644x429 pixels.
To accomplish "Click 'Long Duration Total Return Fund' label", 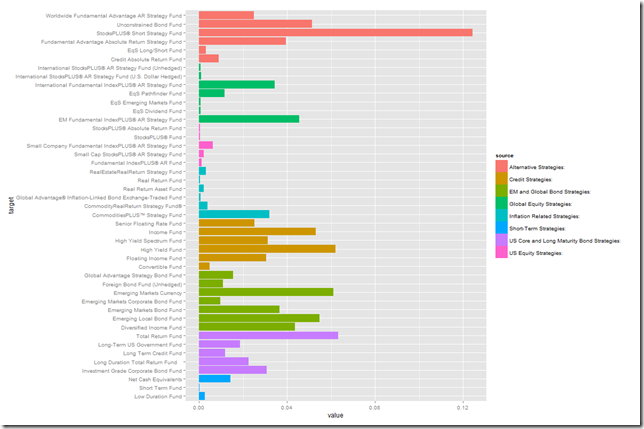I will (x=136, y=362).
